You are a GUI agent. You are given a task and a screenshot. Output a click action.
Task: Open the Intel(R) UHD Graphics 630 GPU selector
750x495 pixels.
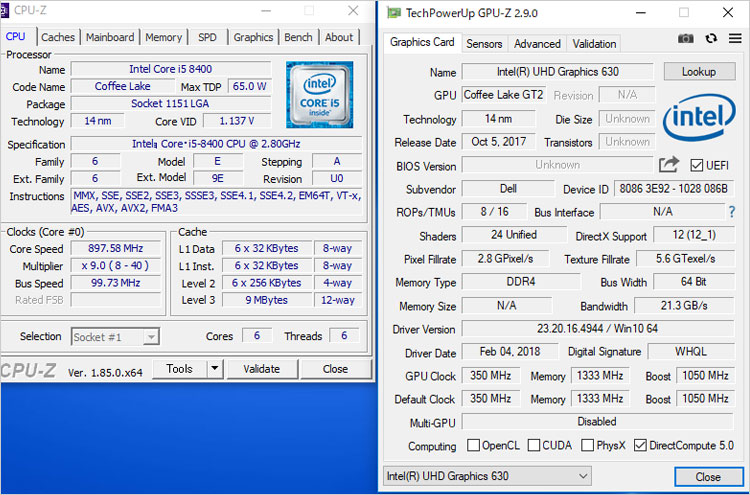coord(487,476)
